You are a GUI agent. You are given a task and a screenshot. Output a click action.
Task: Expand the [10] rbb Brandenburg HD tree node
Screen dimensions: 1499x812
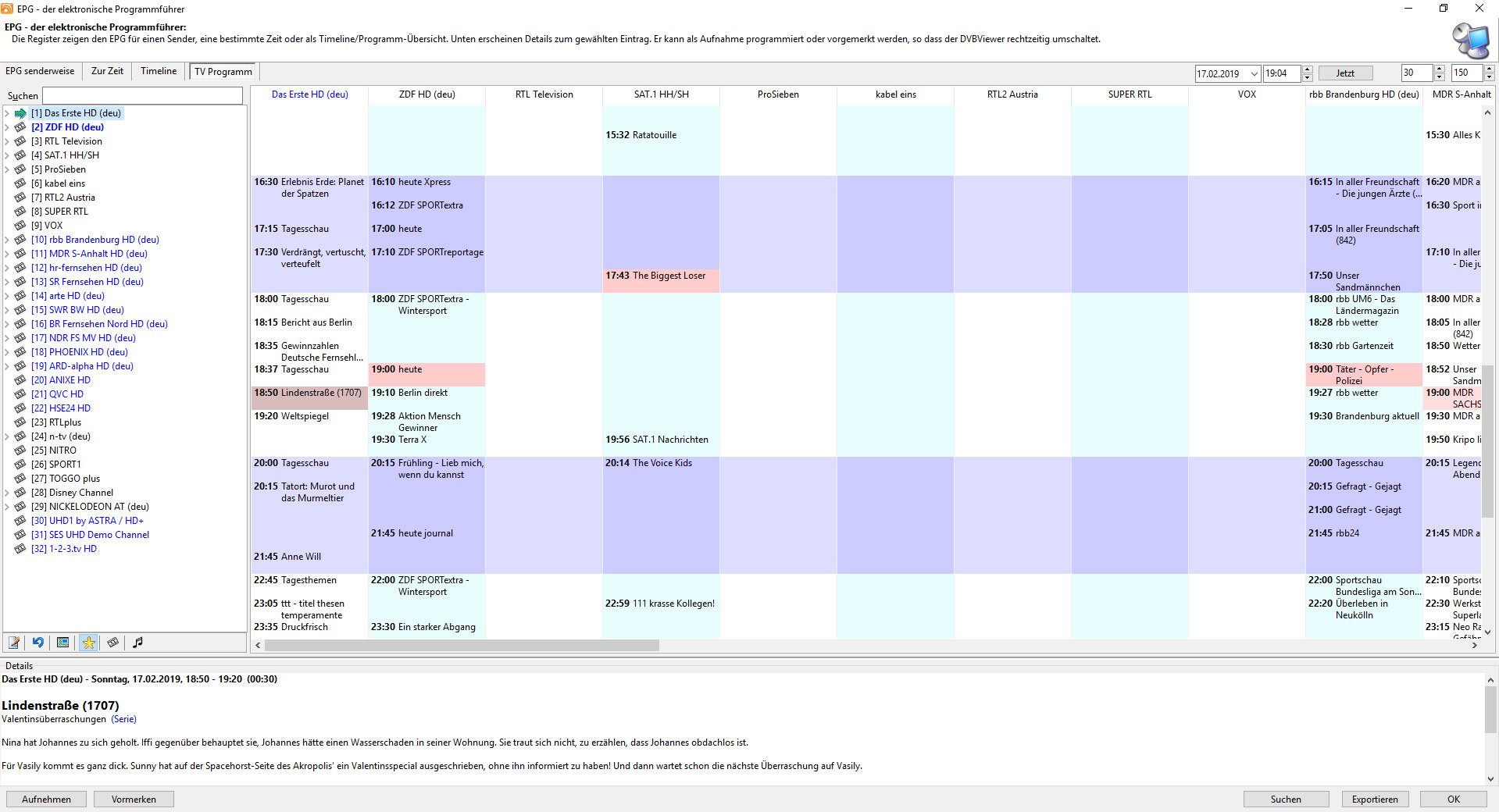click(7, 240)
